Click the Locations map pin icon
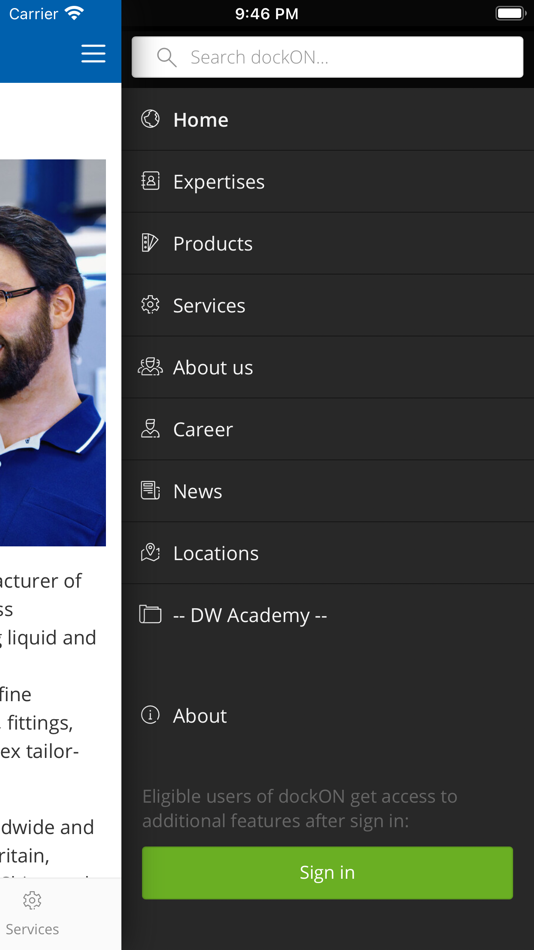This screenshot has width=534, height=950. [150, 552]
